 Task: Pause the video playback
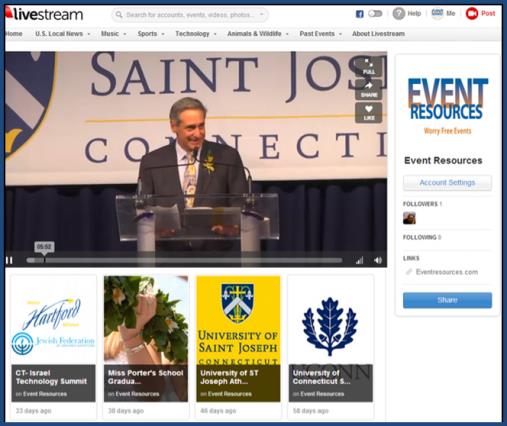tap(9, 260)
